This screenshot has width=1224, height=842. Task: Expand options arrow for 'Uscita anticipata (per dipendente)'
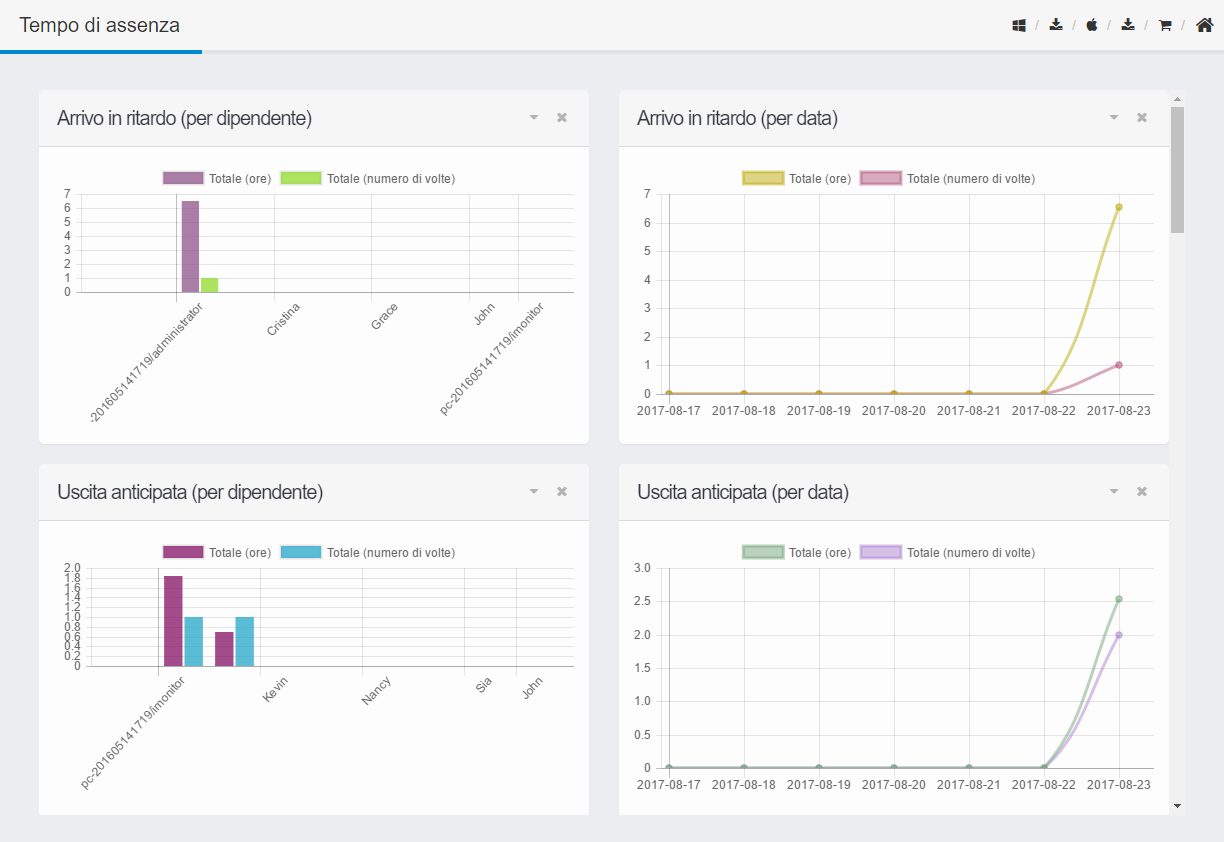tap(534, 492)
